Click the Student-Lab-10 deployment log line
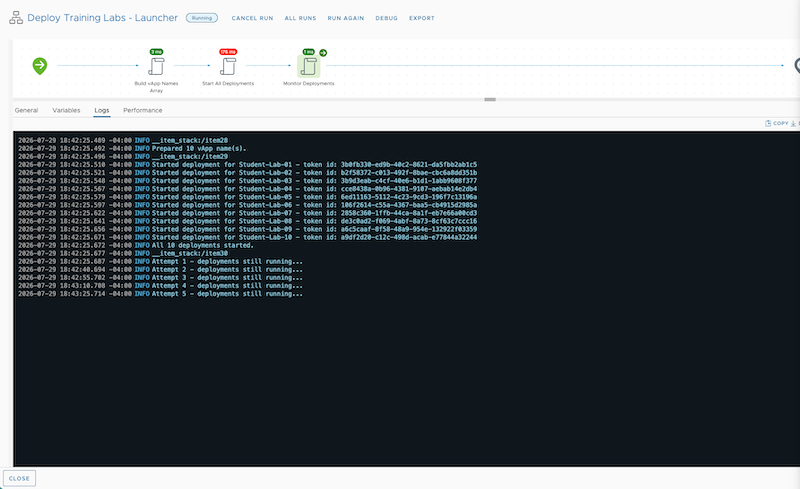800x489 pixels. [x=247, y=237]
